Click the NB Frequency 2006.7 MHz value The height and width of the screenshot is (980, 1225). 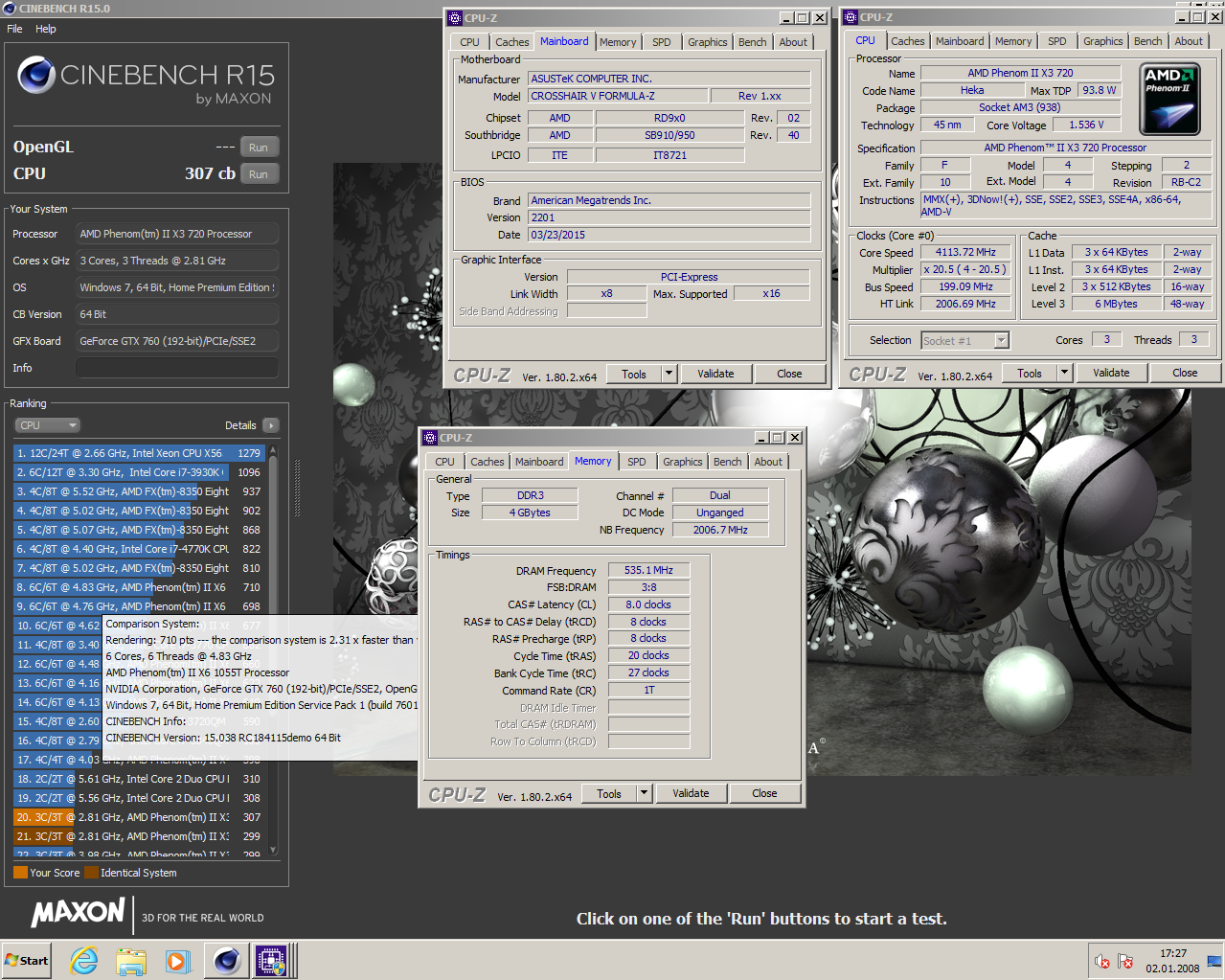[720, 530]
